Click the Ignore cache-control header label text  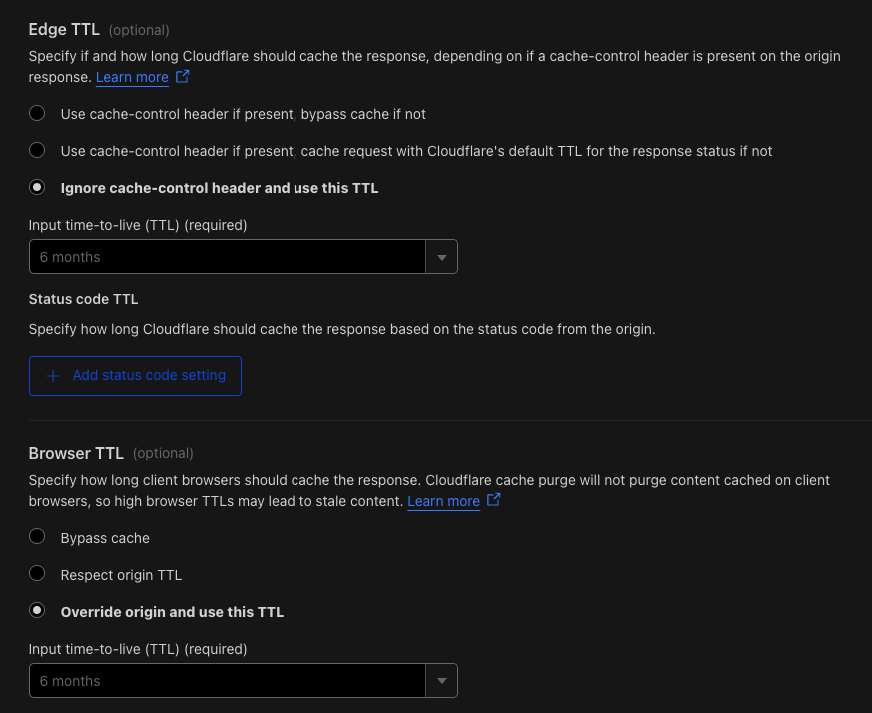pos(219,189)
